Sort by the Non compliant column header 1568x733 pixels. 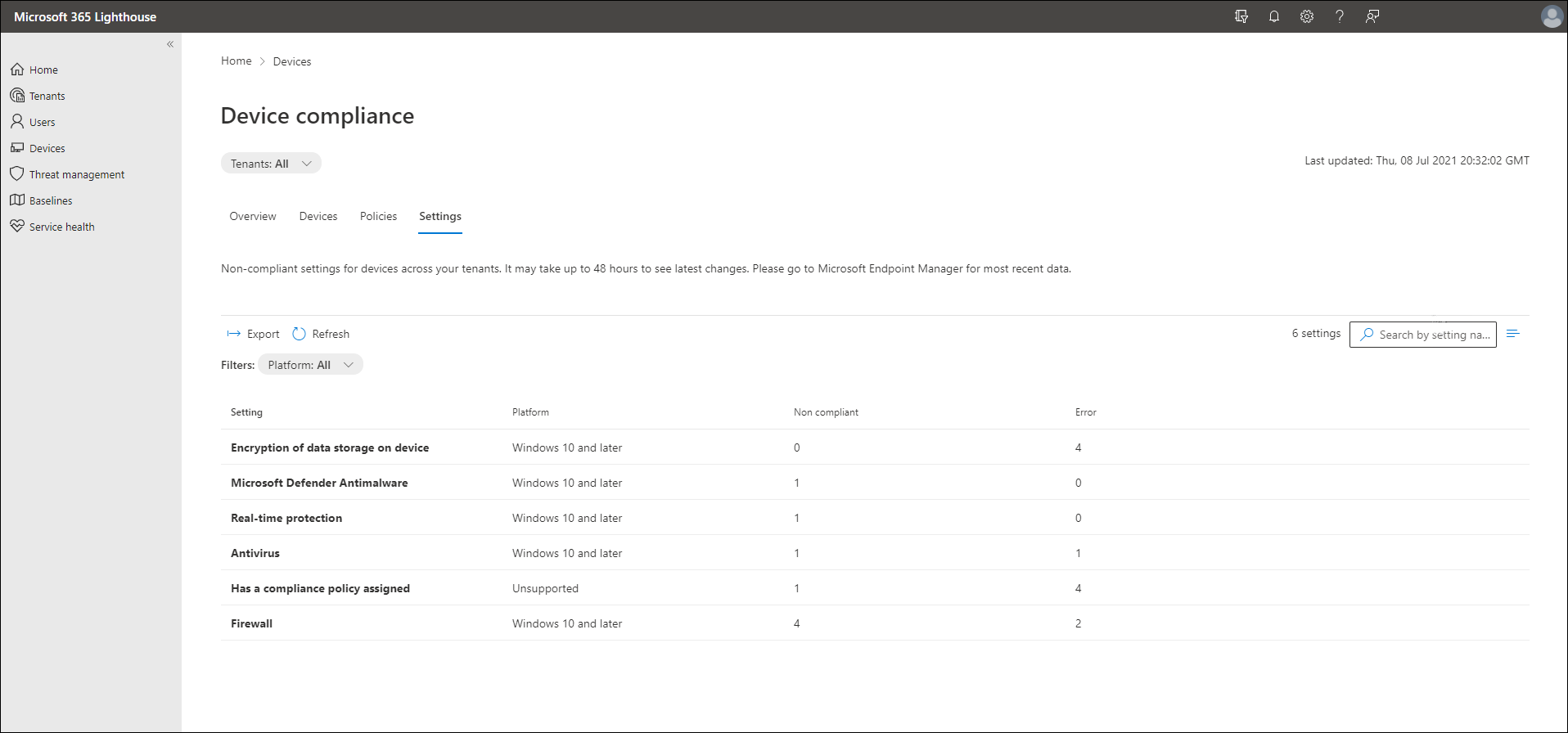pyautogui.click(x=826, y=412)
